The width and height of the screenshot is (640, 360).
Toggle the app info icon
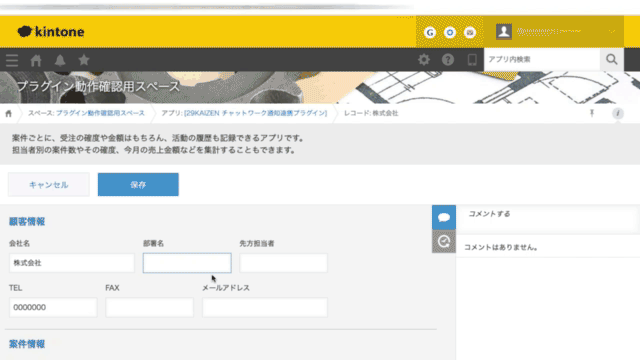click(x=618, y=113)
